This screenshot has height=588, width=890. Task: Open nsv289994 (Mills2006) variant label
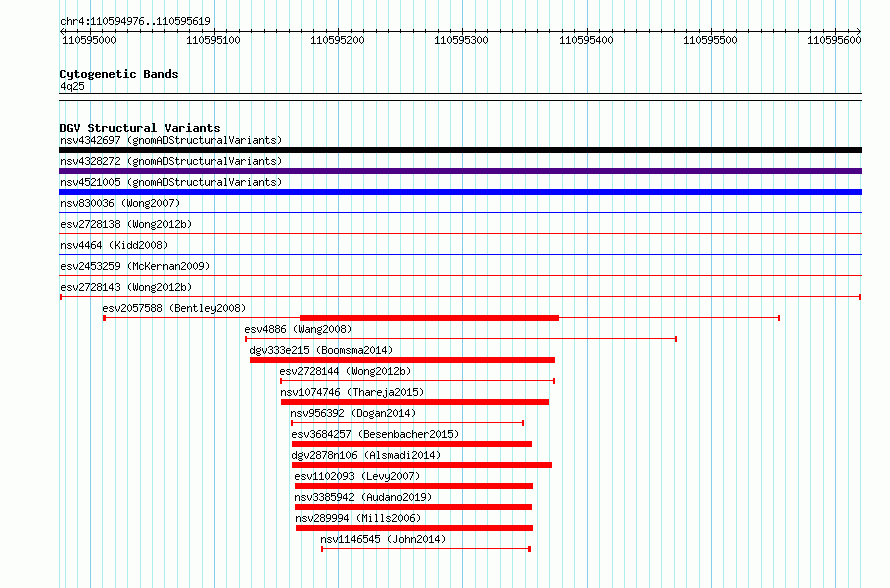tap(358, 518)
